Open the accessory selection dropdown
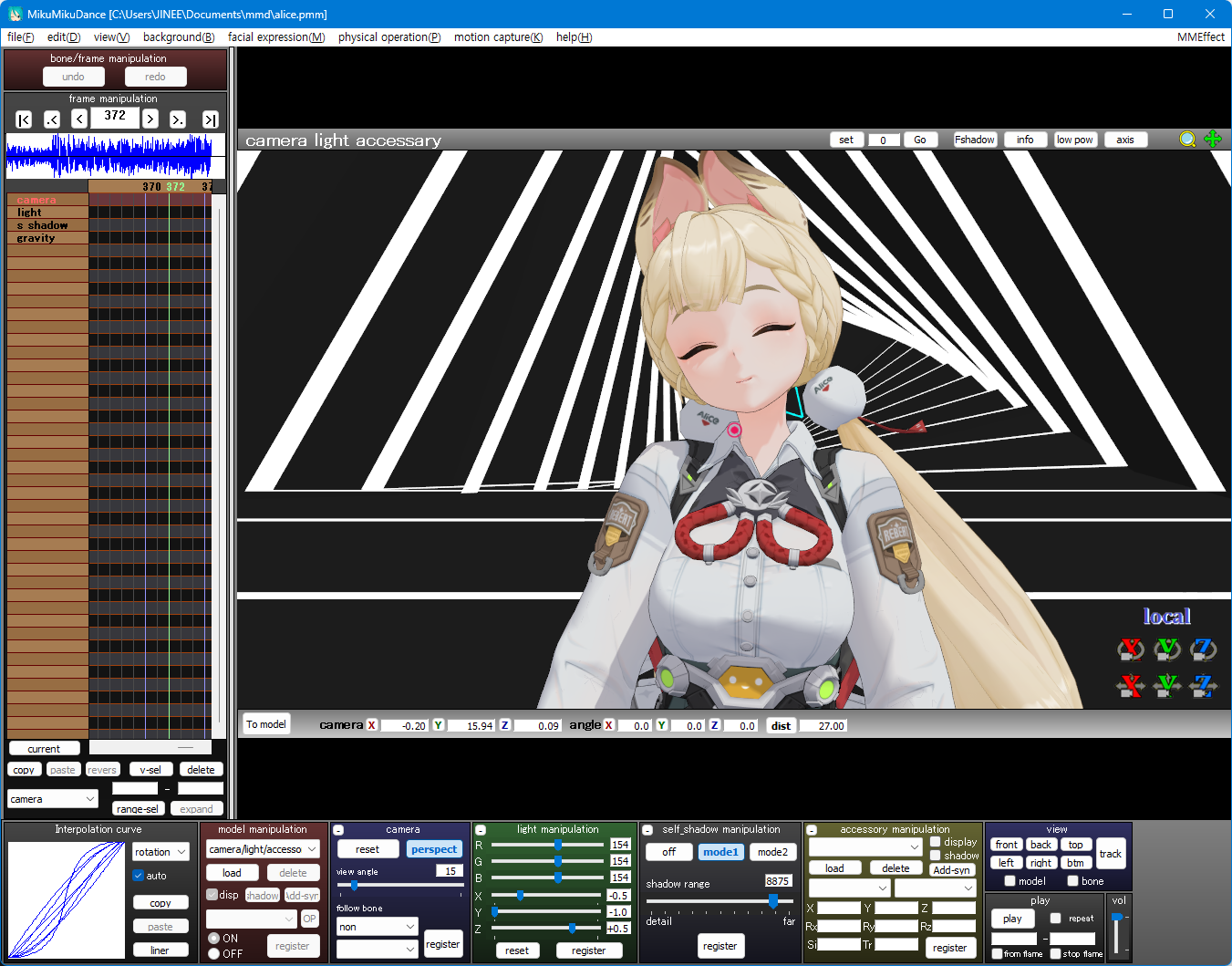1232x966 pixels. tap(865, 847)
